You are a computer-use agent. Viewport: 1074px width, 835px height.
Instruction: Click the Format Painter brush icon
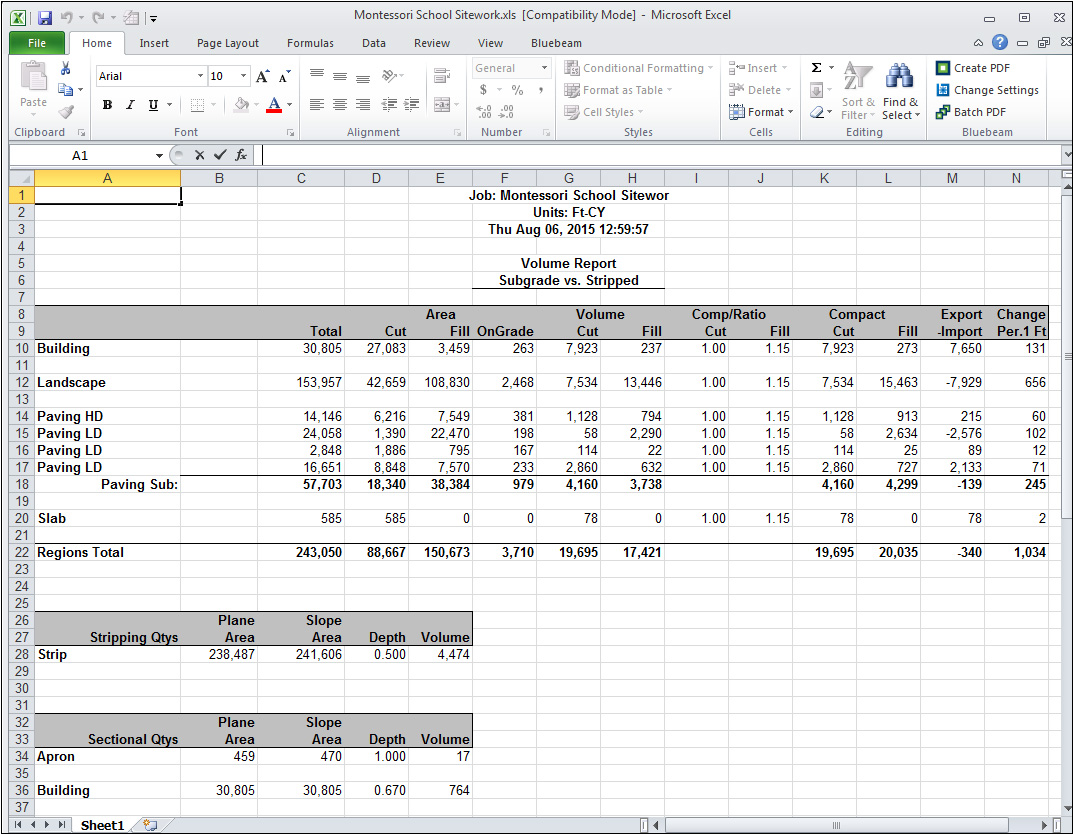(x=66, y=112)
